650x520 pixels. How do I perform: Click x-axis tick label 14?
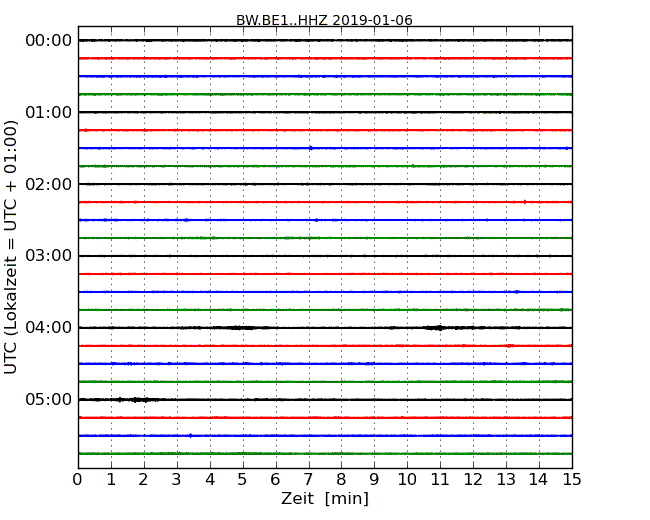pos(539,480)
